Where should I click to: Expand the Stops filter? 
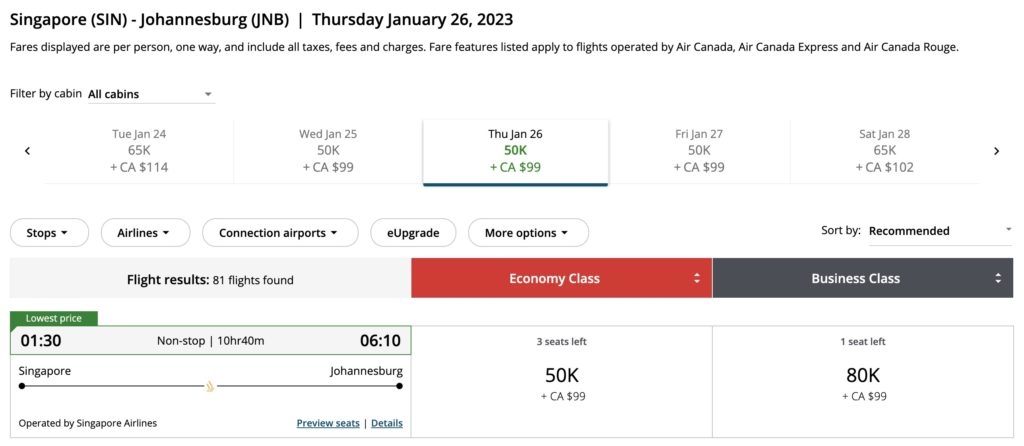49,233
